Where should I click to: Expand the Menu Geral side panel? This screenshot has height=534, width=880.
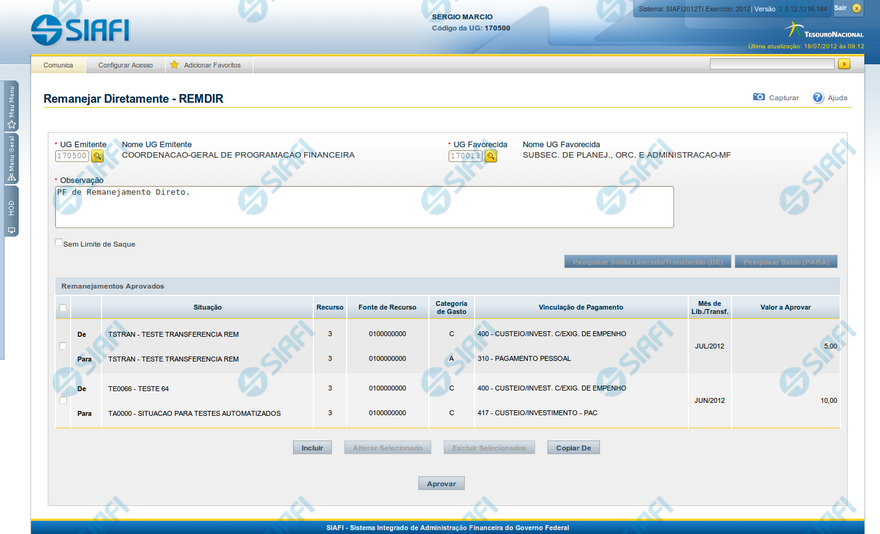point(11,158)
